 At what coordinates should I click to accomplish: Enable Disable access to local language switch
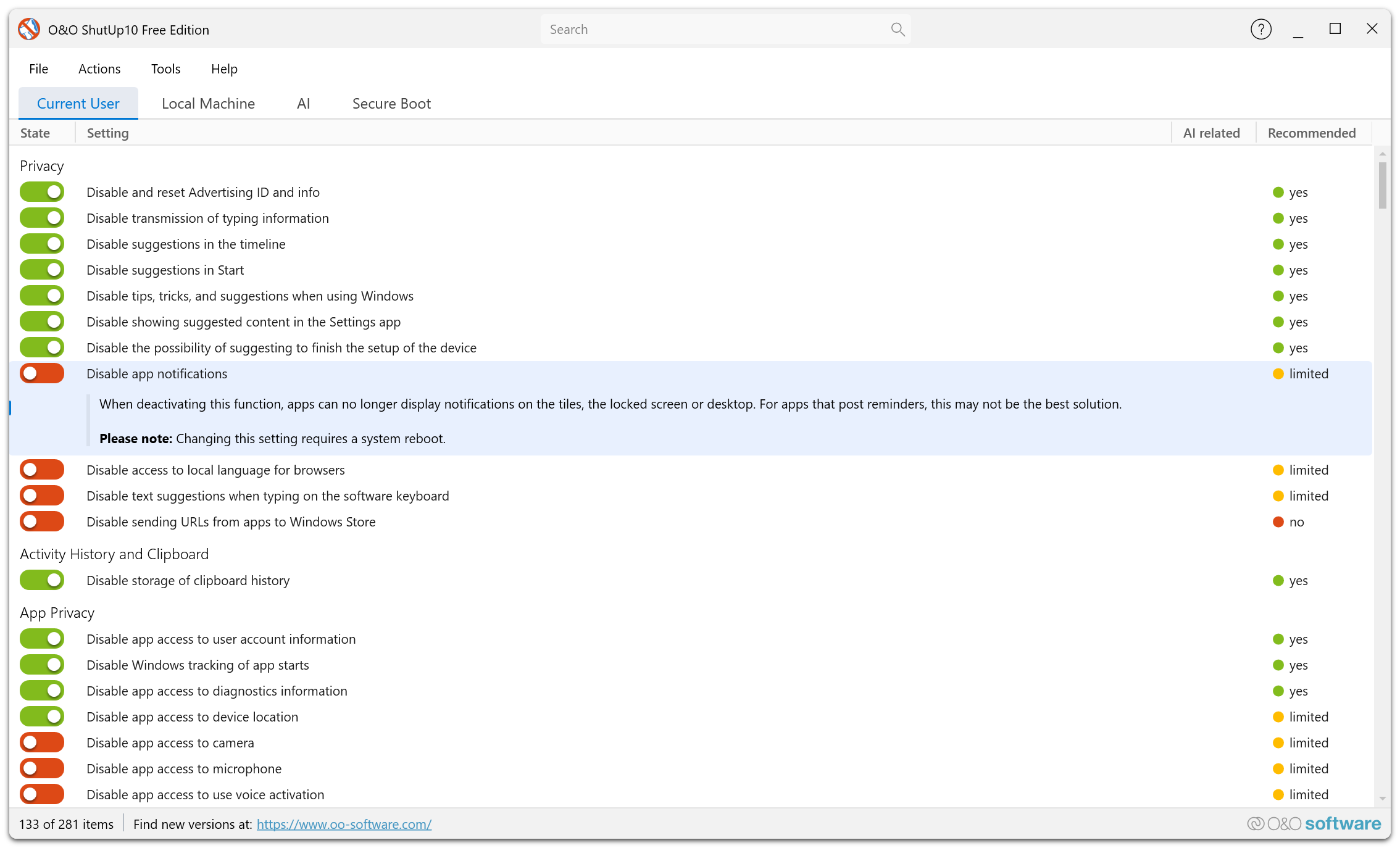click(42, 470)
